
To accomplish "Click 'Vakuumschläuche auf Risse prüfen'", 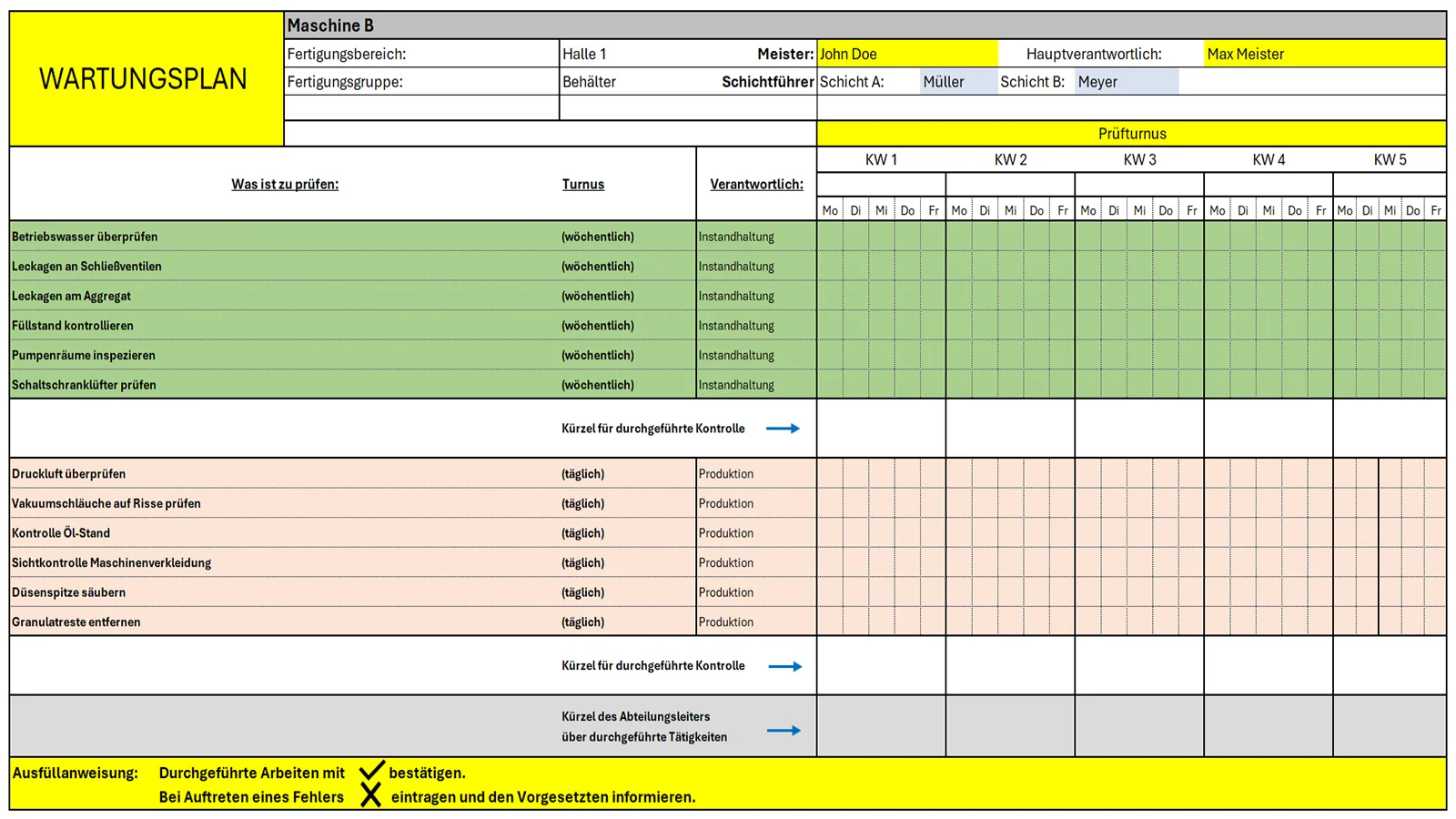I will (x=106, y=503).
